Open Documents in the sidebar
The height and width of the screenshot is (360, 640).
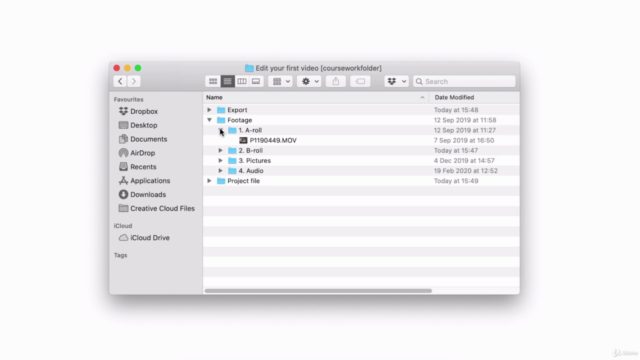pyautogui.click(x=143, y=139)
